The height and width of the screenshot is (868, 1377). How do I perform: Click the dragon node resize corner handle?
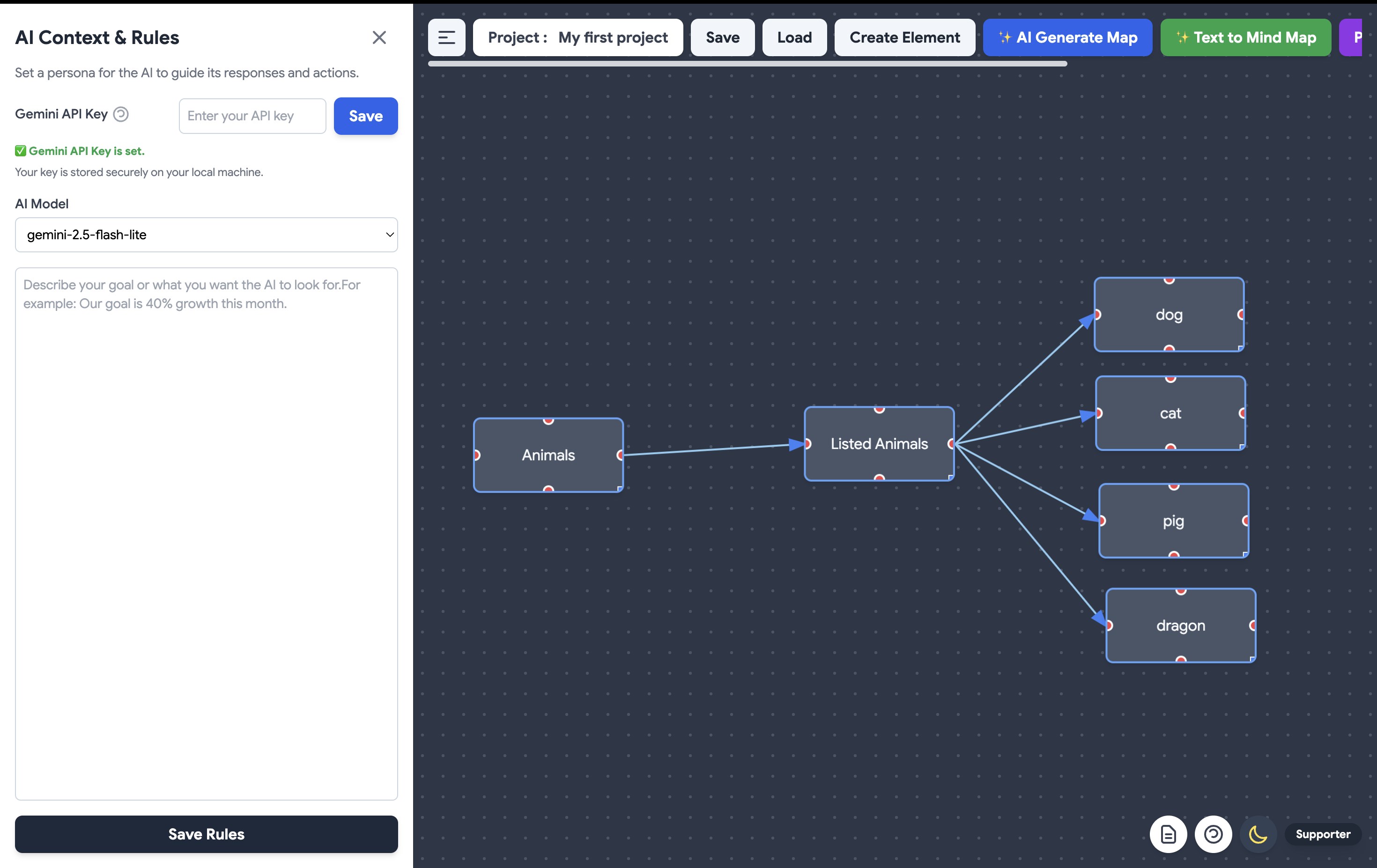coord(1252,660)
